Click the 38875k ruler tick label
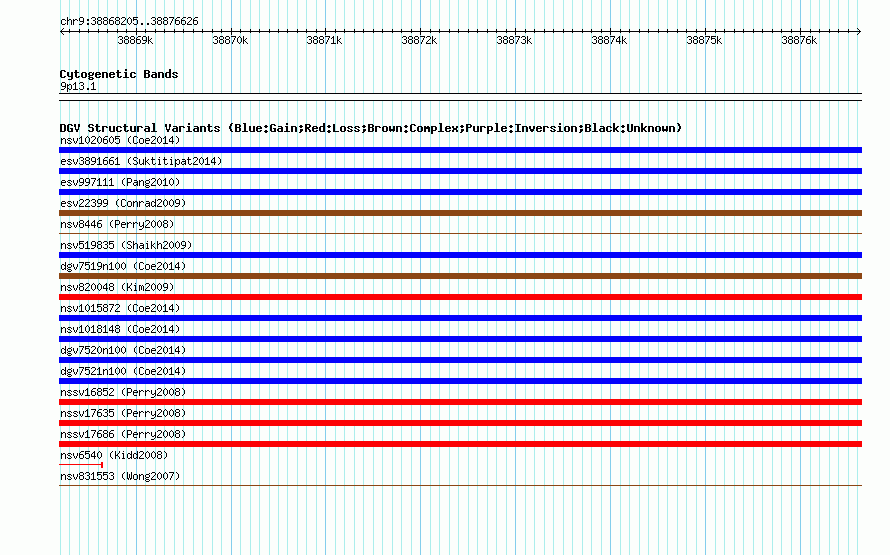 [x=704, y=41]
